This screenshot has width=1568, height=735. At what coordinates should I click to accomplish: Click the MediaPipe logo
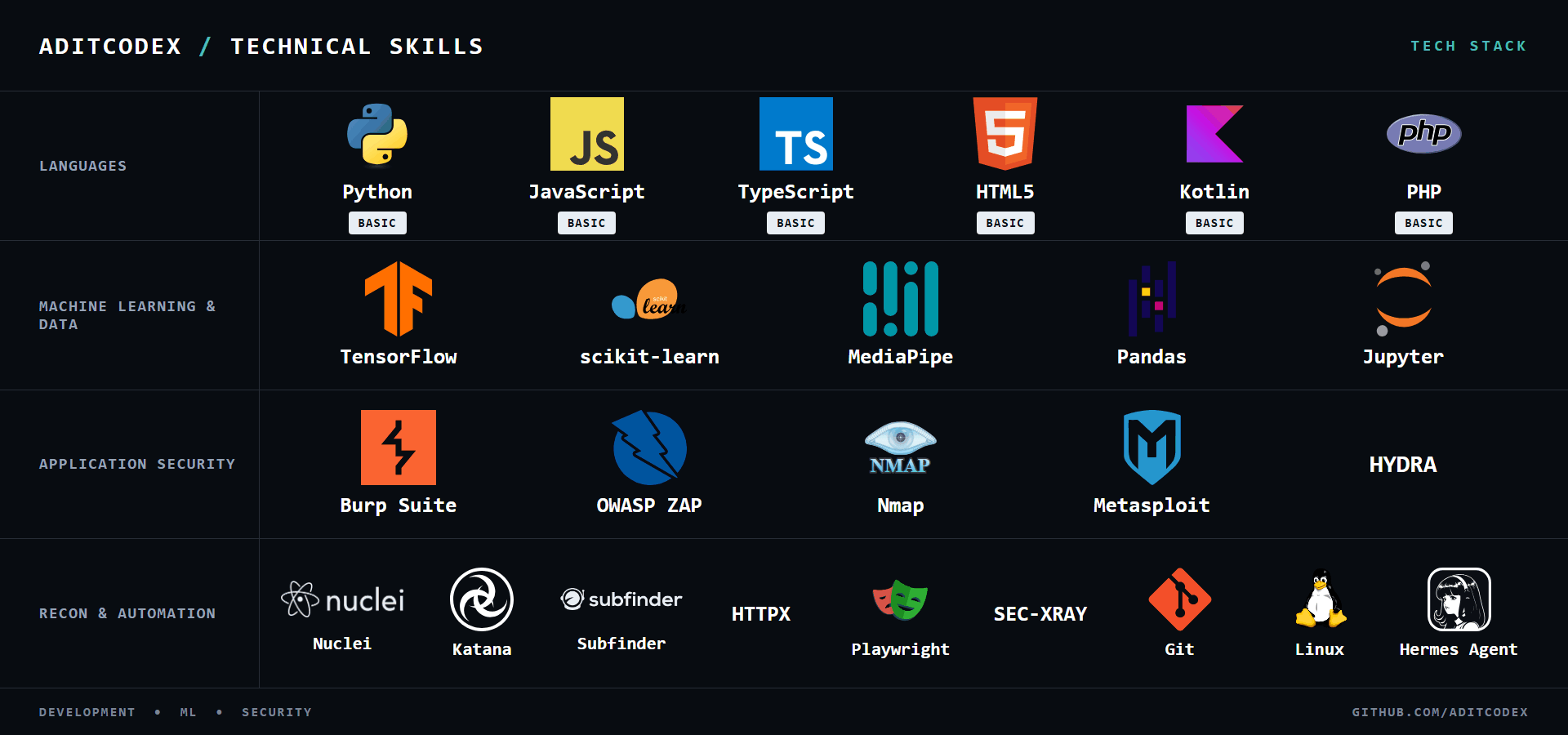point(901,299)
